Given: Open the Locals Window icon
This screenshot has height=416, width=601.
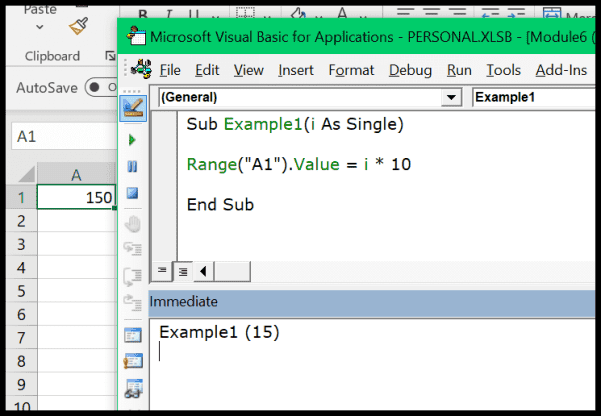Looking at the screenshot, I should pos(132,335).
